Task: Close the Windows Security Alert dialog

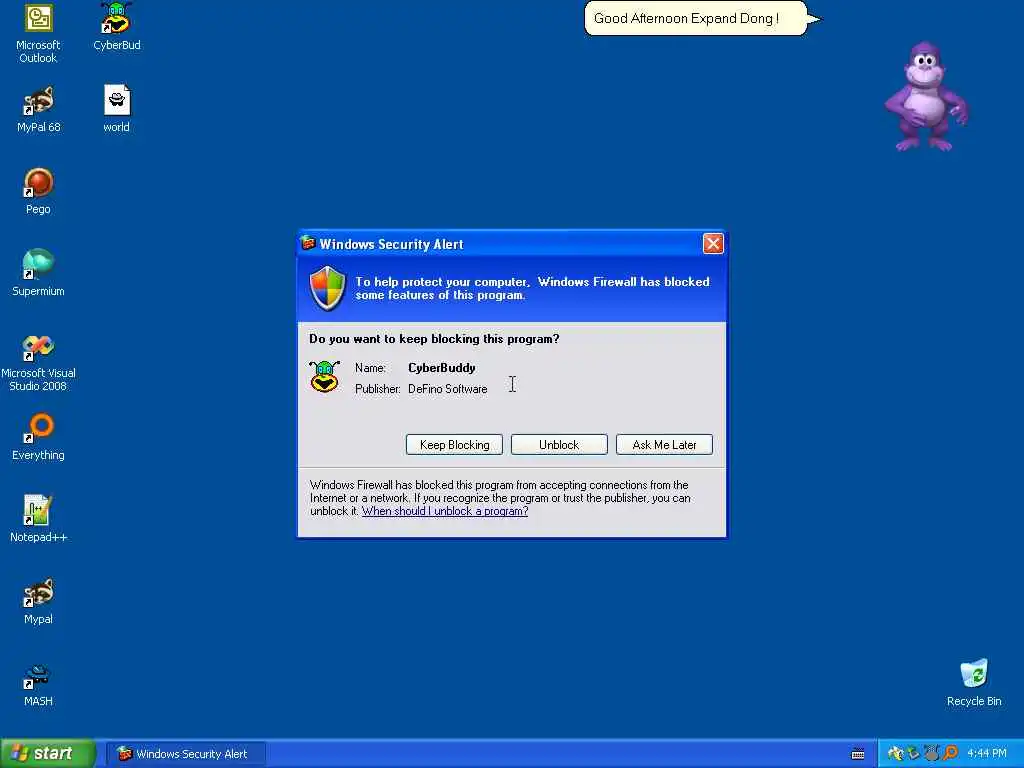Action: coord(713,244)
